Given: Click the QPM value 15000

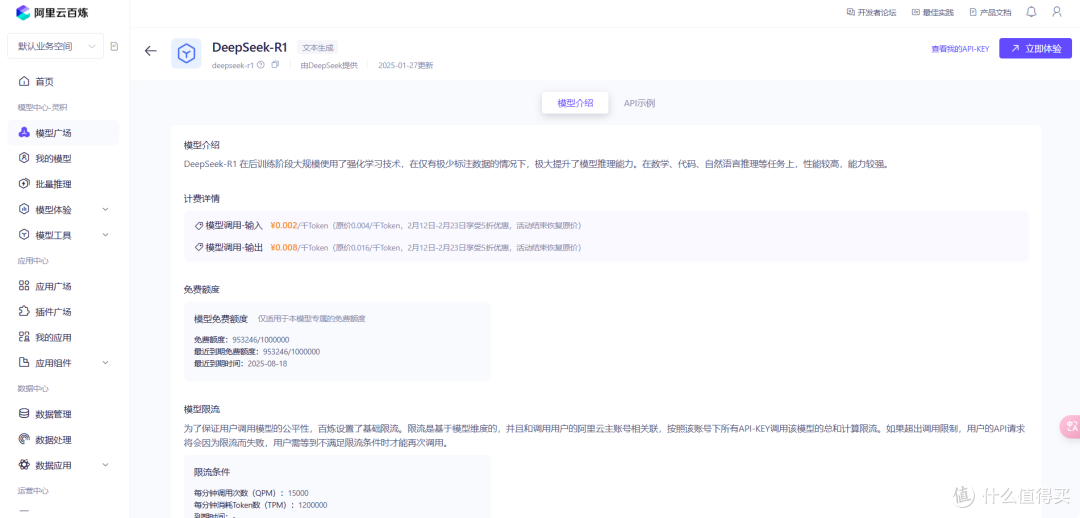Looking at the screenshot, I should coord(298,493).
